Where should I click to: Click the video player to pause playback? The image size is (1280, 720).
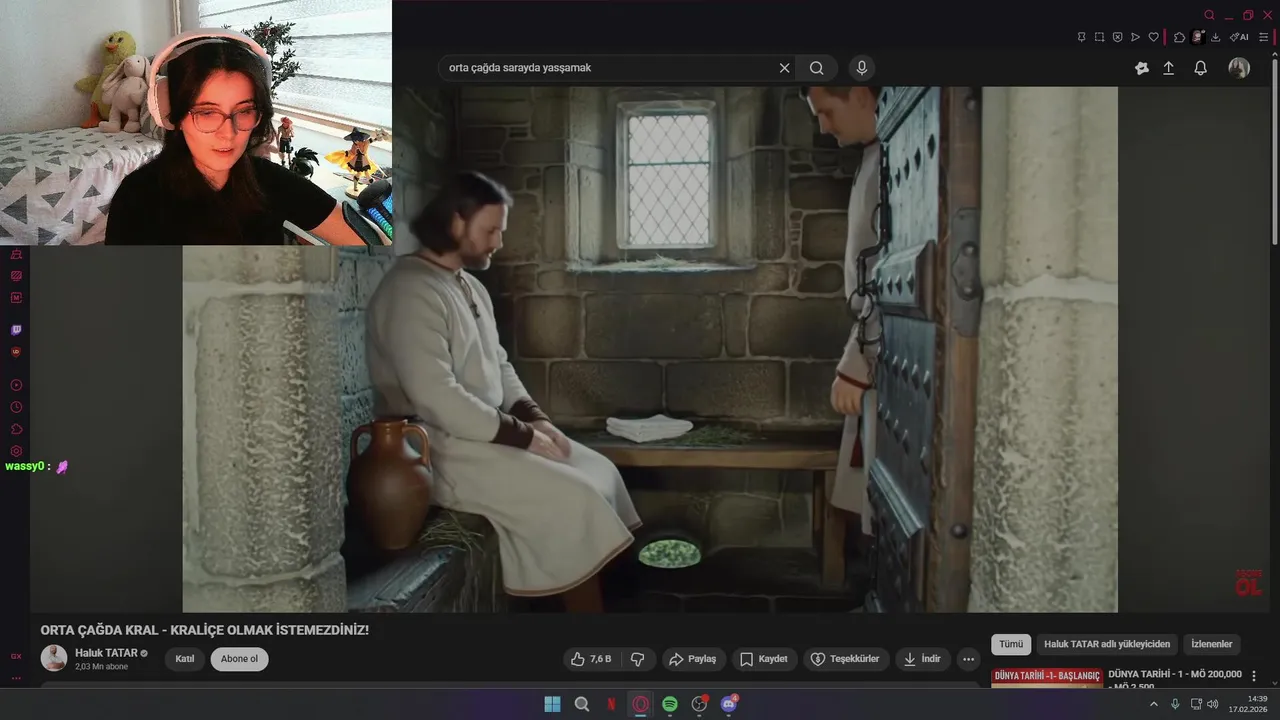650,349
